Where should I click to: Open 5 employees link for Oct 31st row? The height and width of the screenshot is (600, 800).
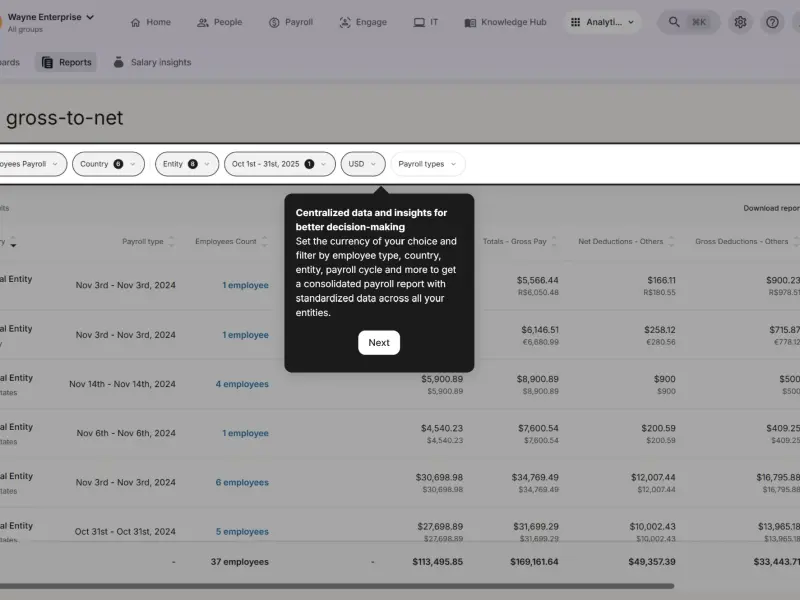pos(242,531)
